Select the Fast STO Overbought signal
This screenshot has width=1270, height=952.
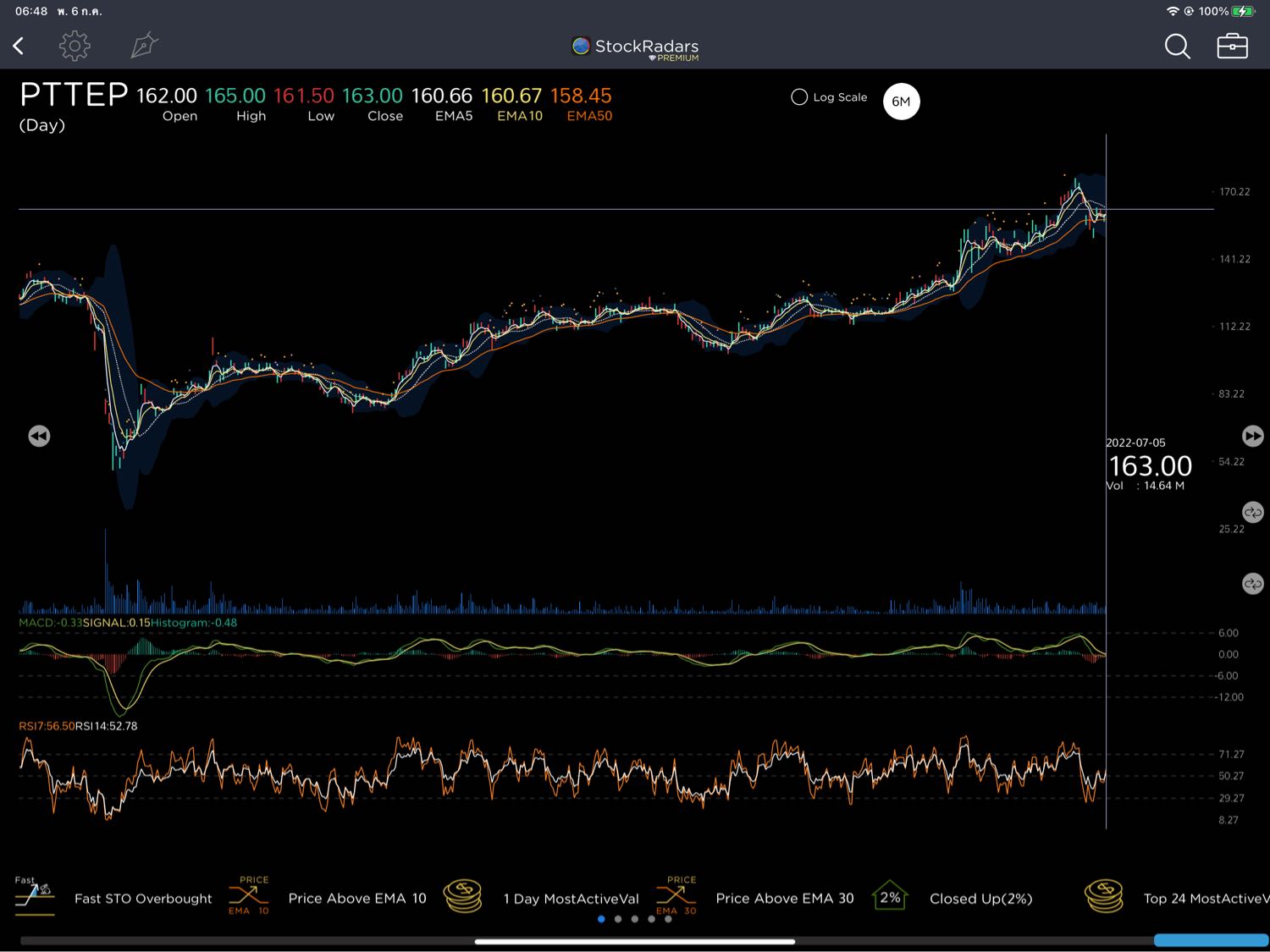[142, 899]
